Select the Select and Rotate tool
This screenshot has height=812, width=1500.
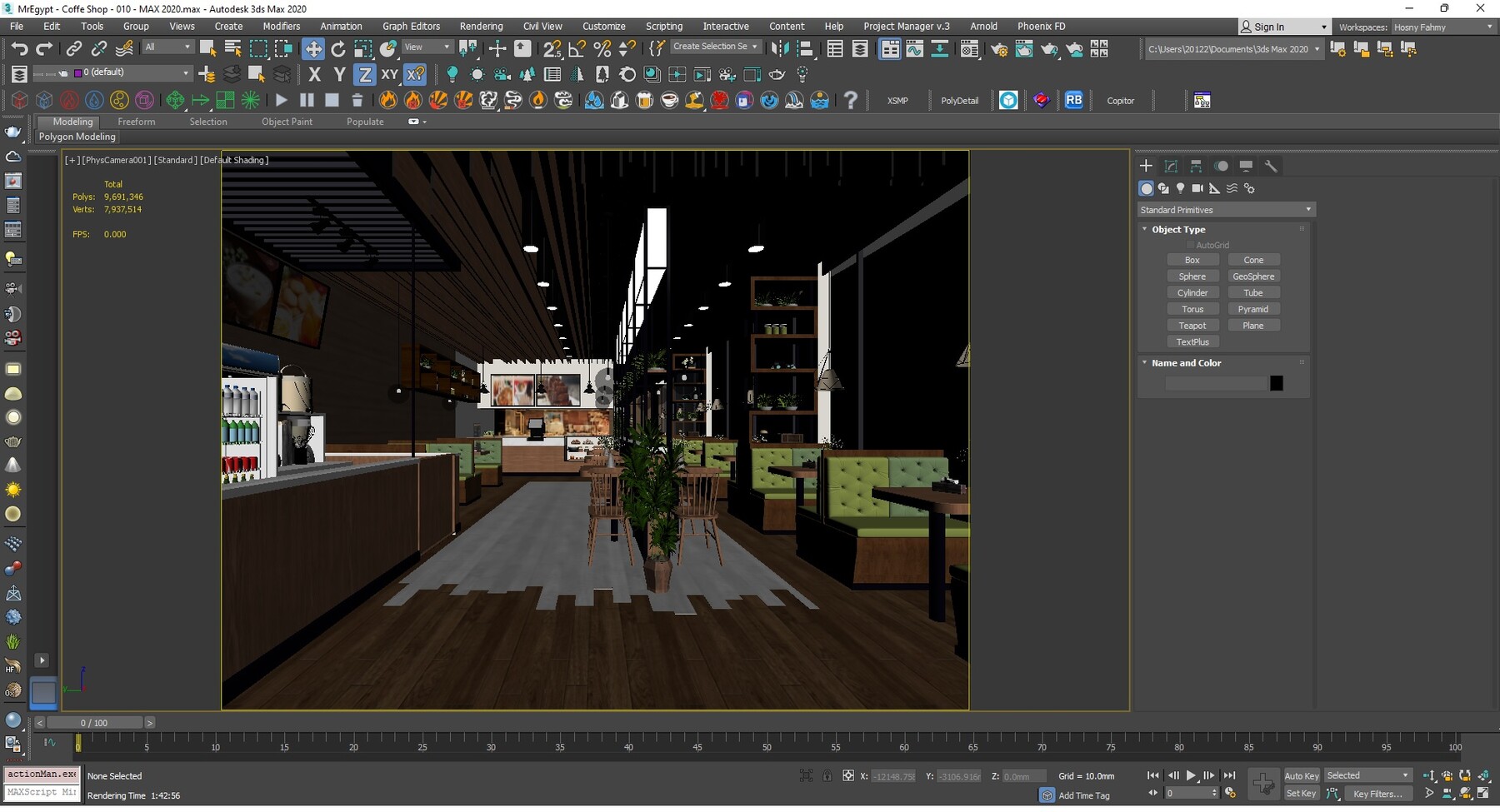click(338, 48)
